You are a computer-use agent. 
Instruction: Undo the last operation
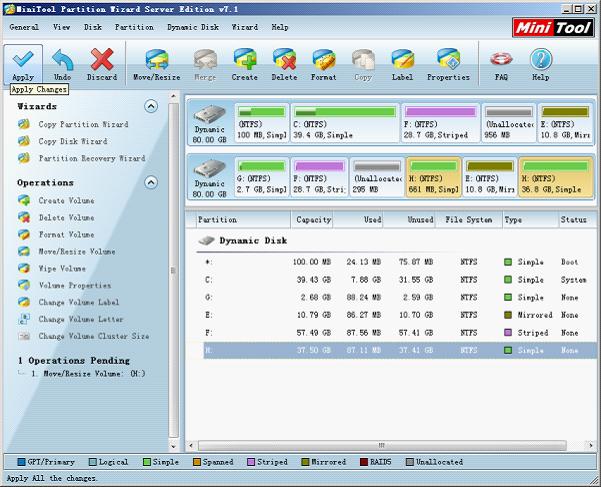click(62, 64)
